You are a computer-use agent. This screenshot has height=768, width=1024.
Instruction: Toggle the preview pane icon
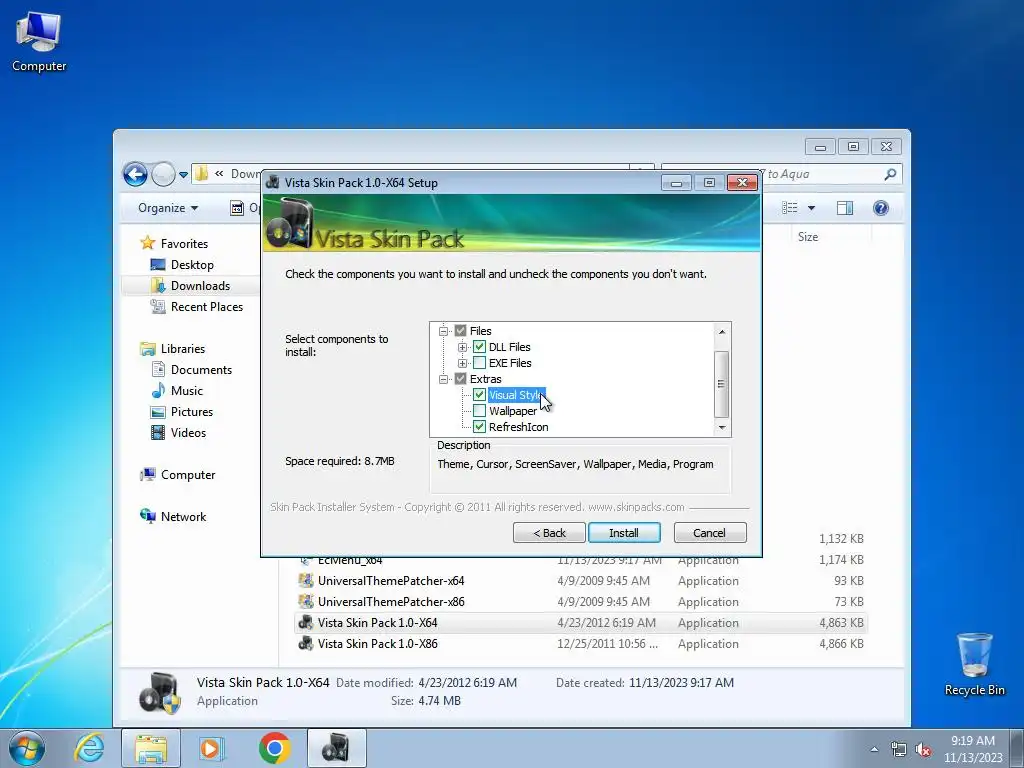[x=844, y=208]
